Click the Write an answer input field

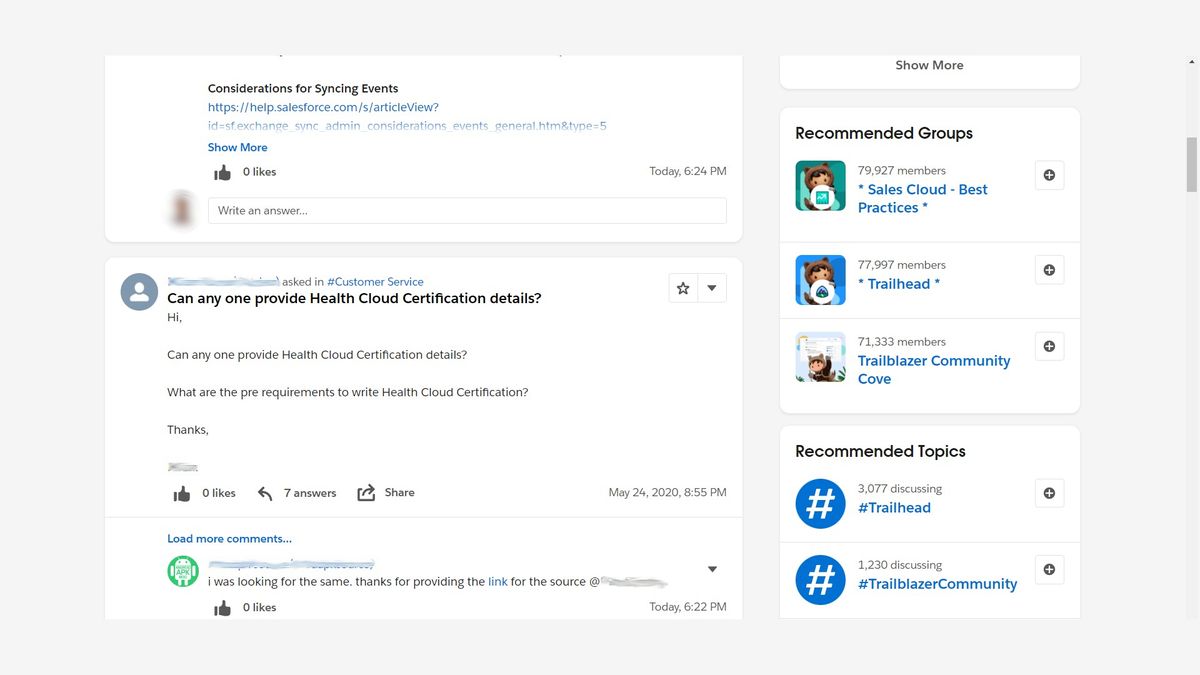[x=465, y=210]
